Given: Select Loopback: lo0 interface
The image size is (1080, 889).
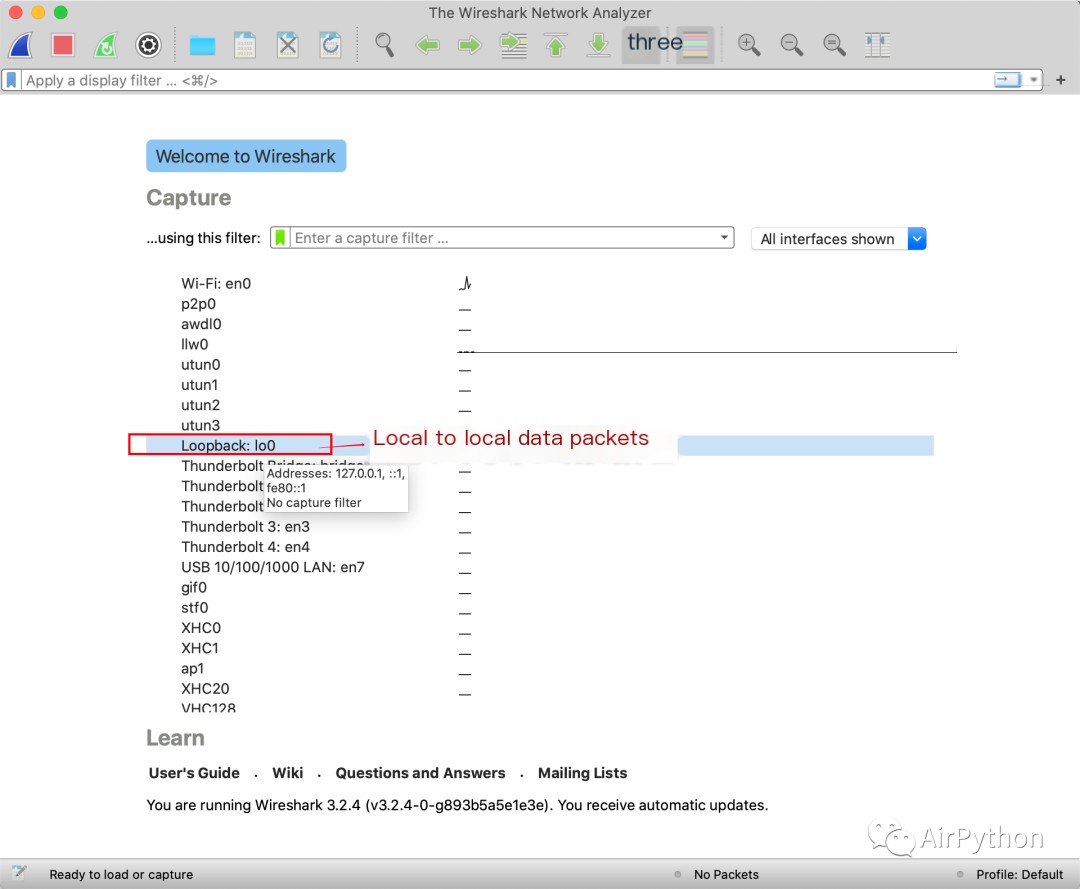Looking at the screenshot, I should click(x=228, y=446).
